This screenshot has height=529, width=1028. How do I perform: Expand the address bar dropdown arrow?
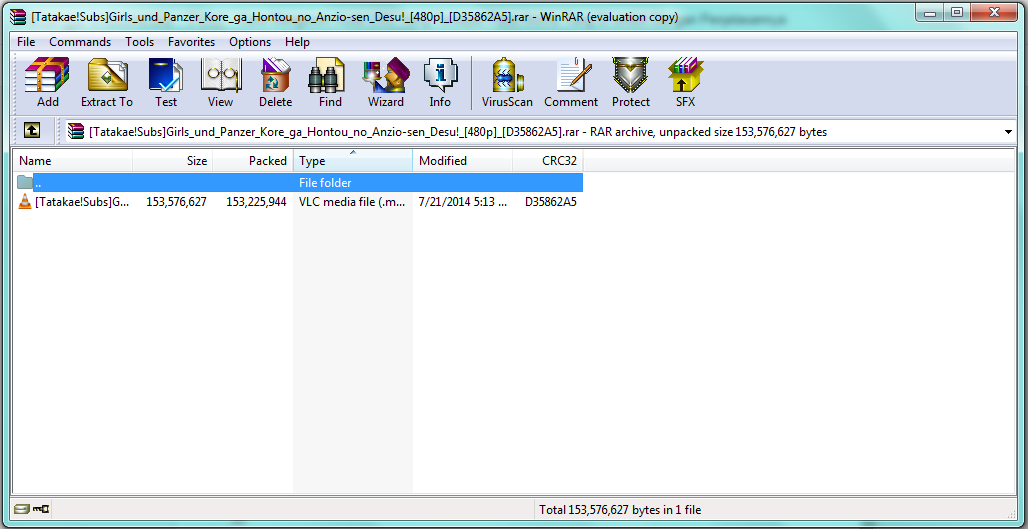point(1008,132)
